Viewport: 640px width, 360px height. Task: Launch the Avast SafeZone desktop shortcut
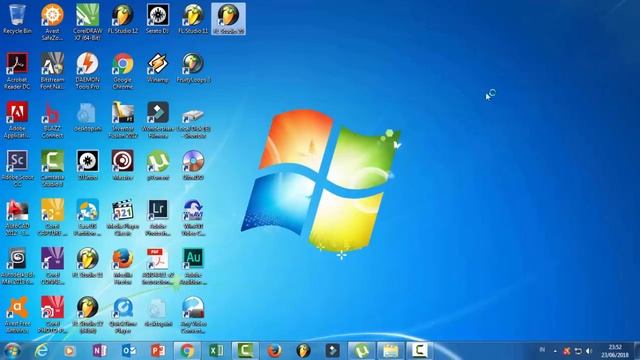[x=52, y=22]
